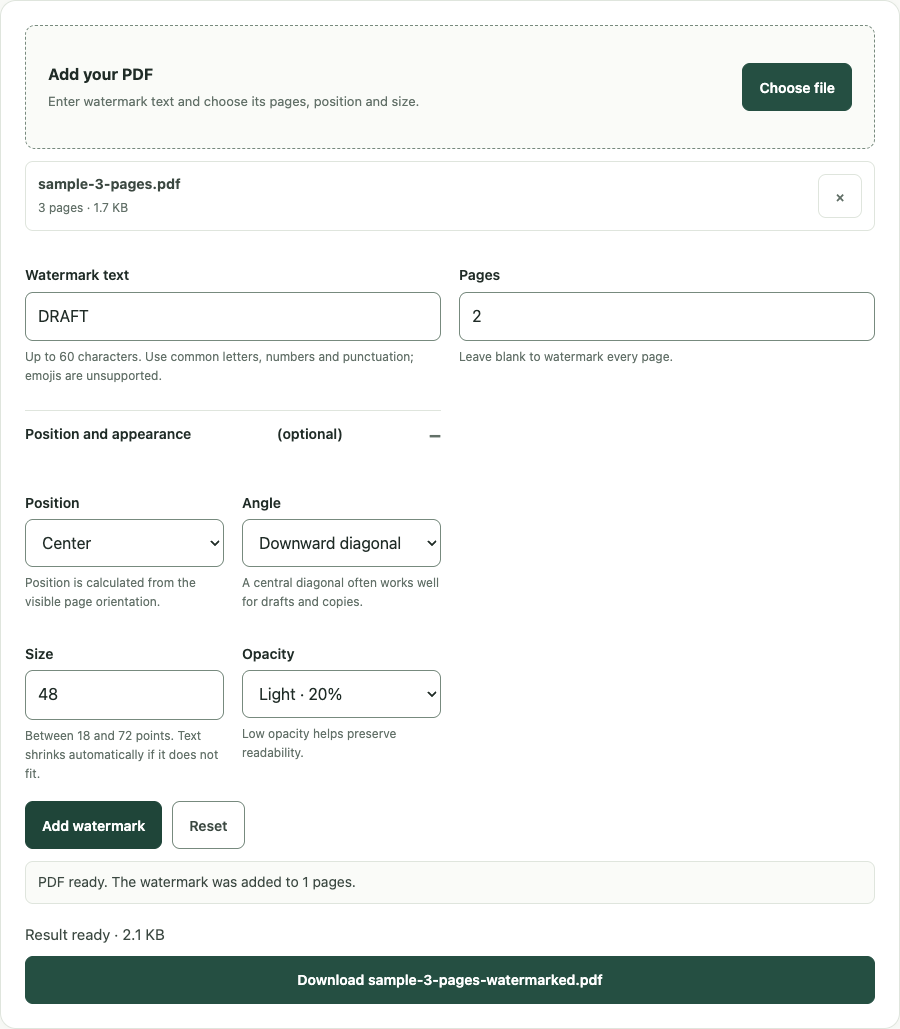This screenshot has width=900, height=1029.
Task: Click the "Add your PDF" heading
Action: point(100,75)
